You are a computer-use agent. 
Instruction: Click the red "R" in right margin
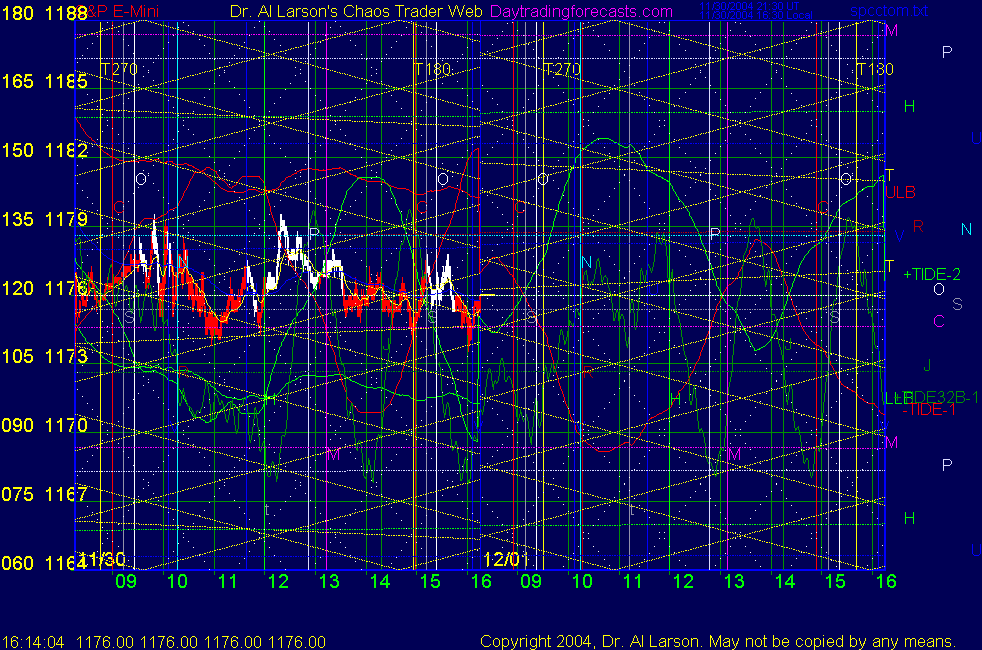(918, 226)
